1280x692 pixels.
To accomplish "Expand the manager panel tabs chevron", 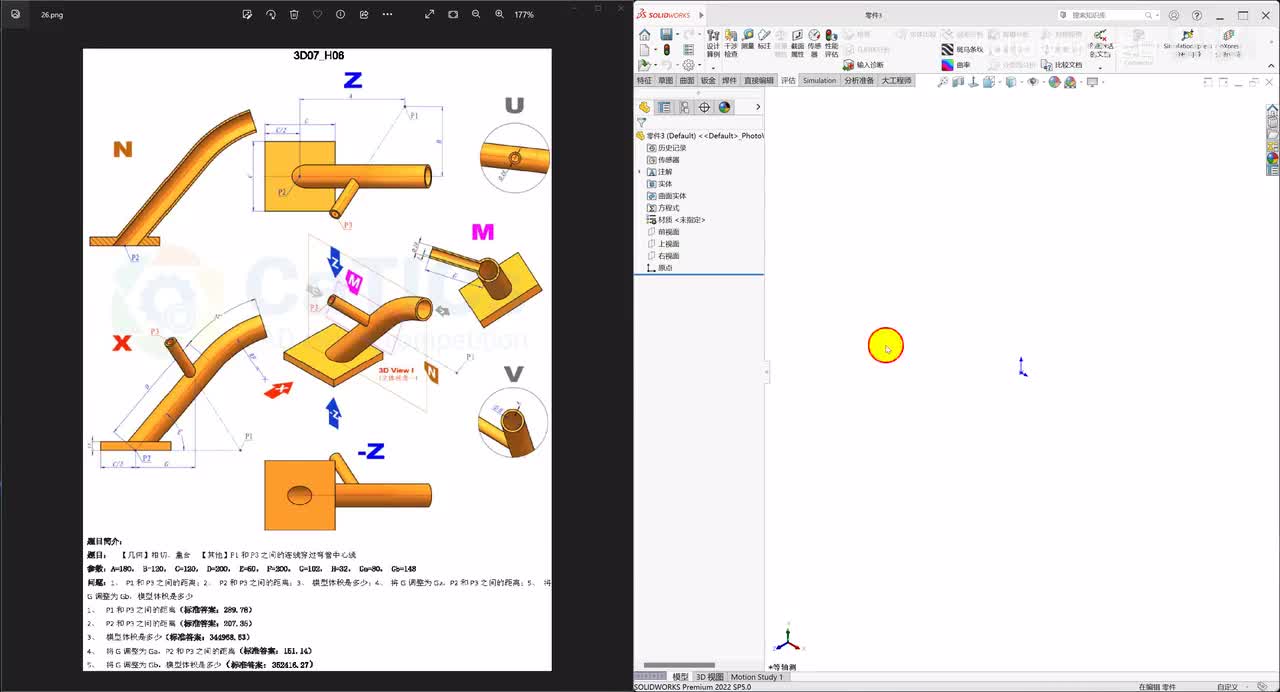I will pyautogui.click(x=758, y=107).
